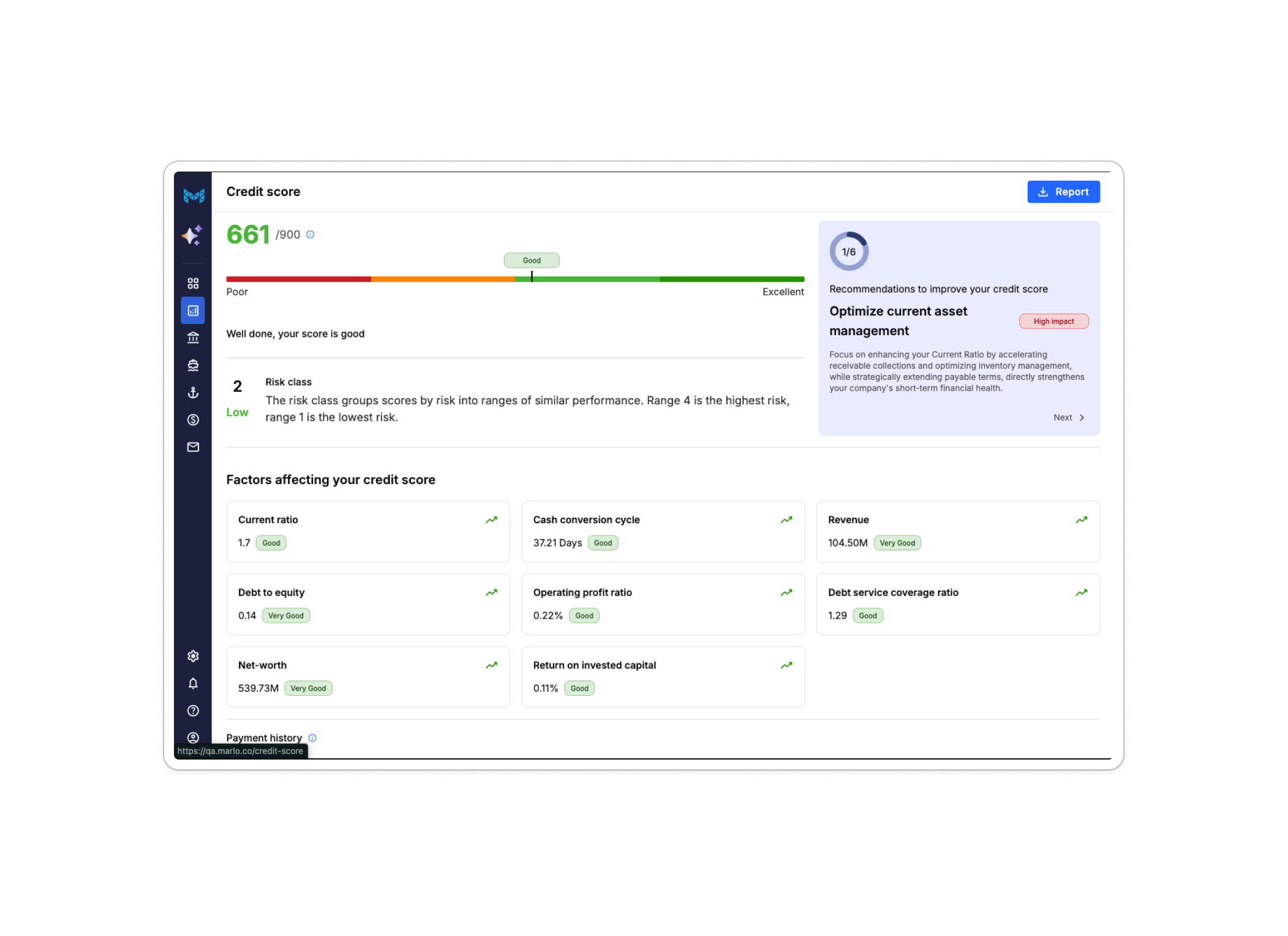The image size is (1288, 936).
Task: Go to Next recommendation
Action: (1069, 417)
